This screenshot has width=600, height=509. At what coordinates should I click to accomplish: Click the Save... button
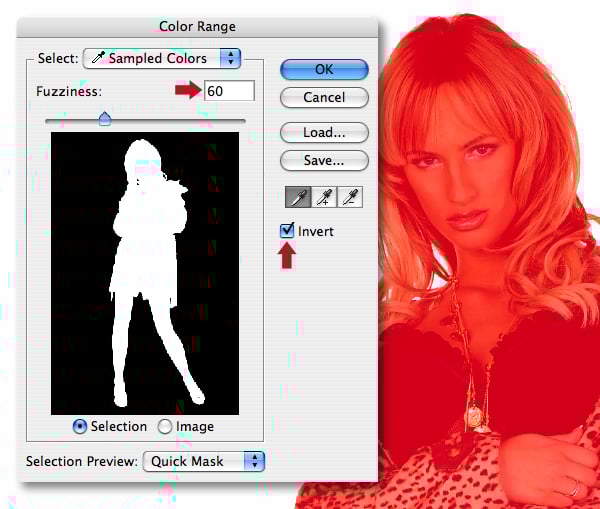tap(324, 160)
